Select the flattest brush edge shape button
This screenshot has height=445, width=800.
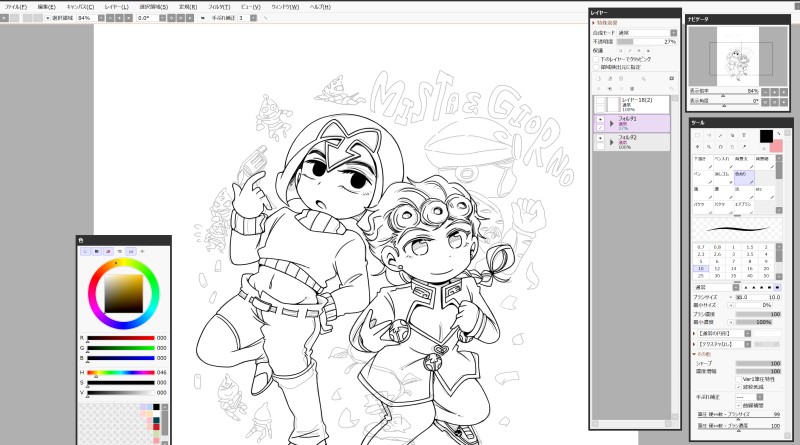pos(778,287)
